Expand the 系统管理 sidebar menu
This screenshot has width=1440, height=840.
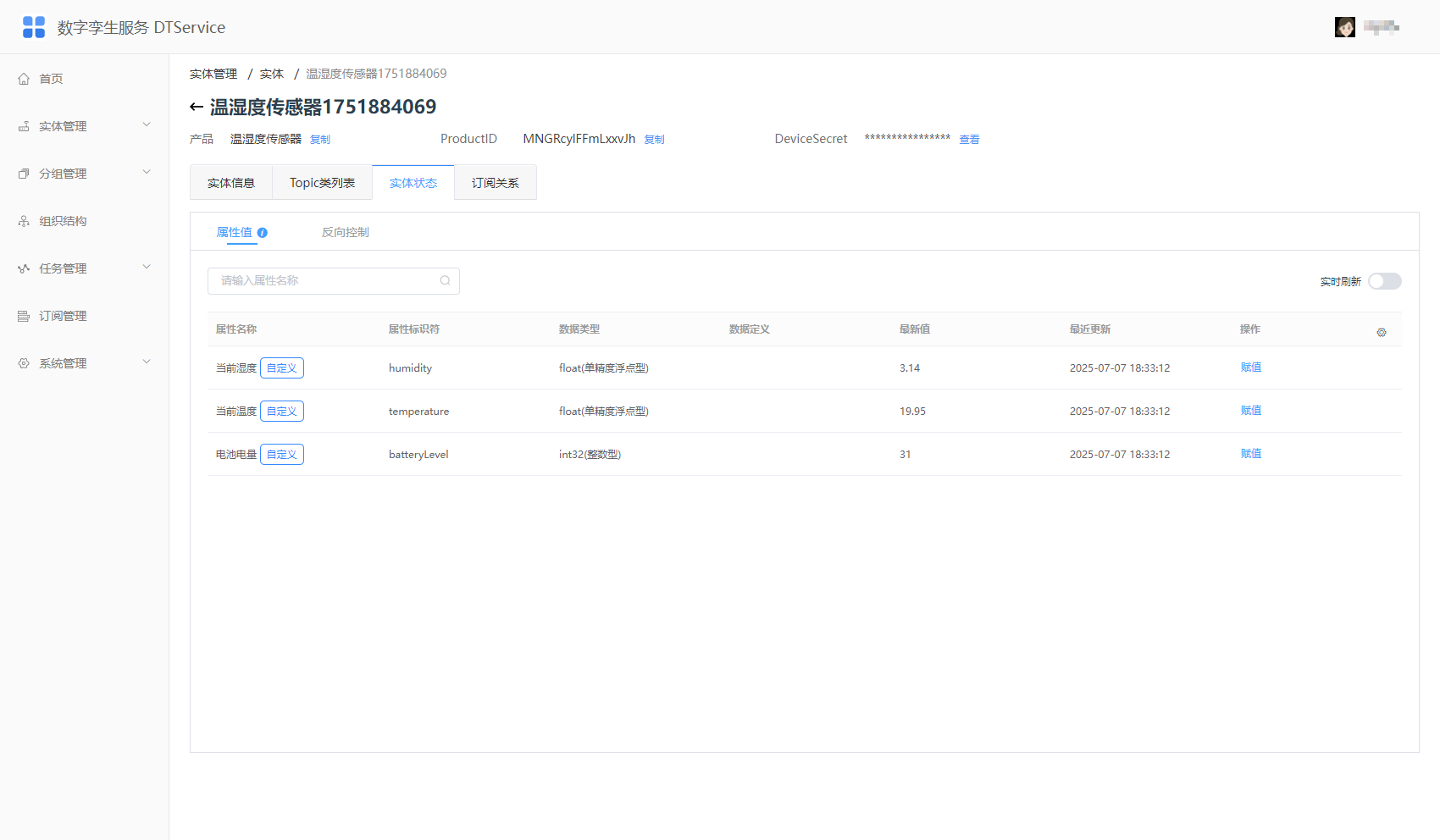coord(84,363)
